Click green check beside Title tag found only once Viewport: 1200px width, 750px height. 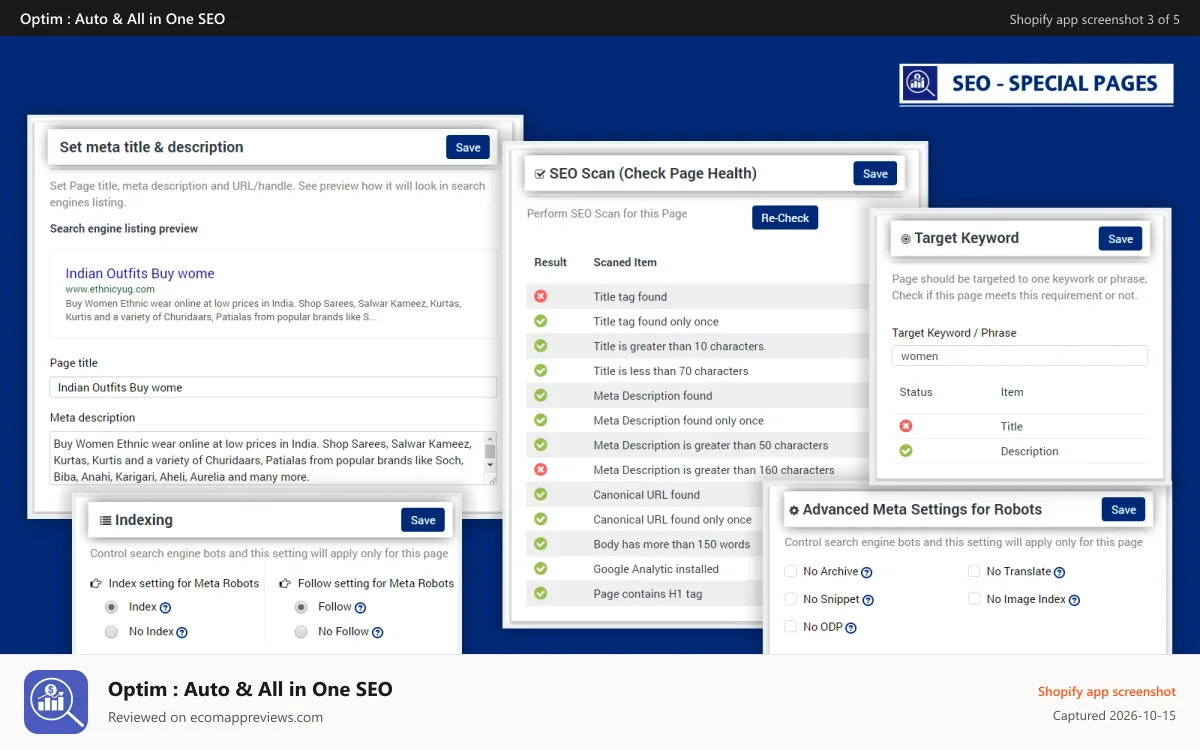pyautogui.click(x=540, y=321)
